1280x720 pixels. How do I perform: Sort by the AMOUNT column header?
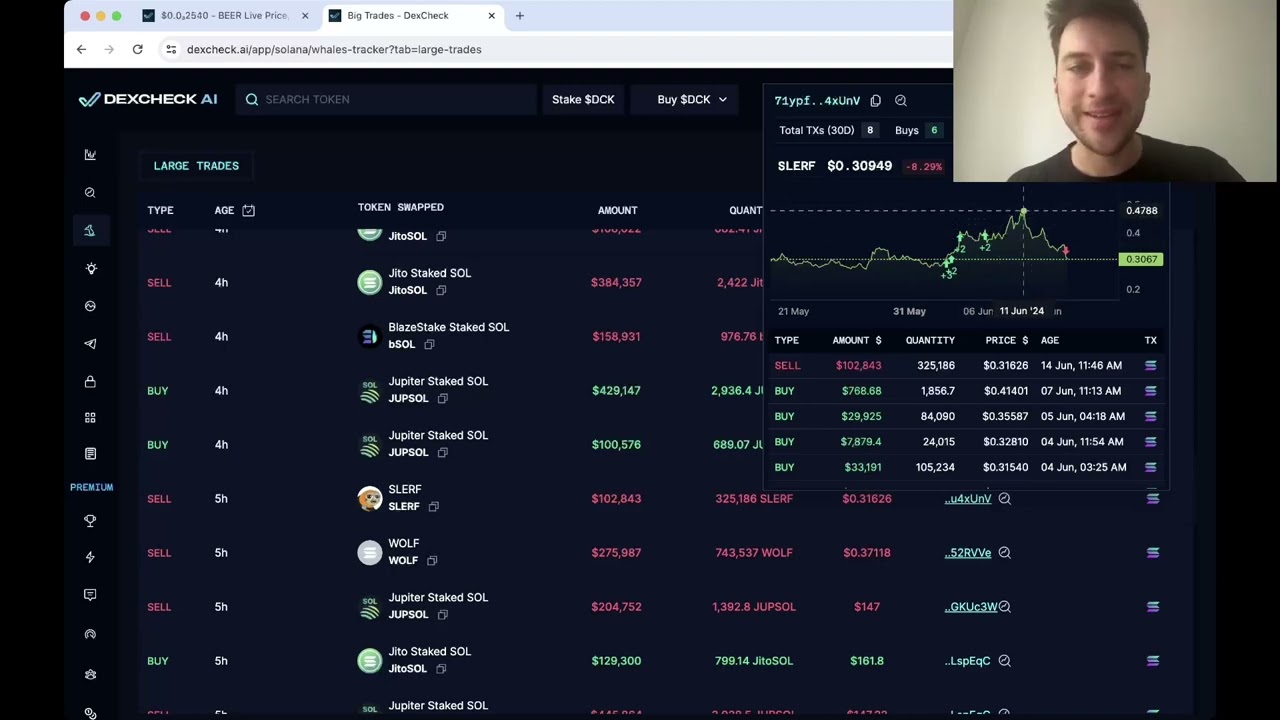click(x=617, y=210)
